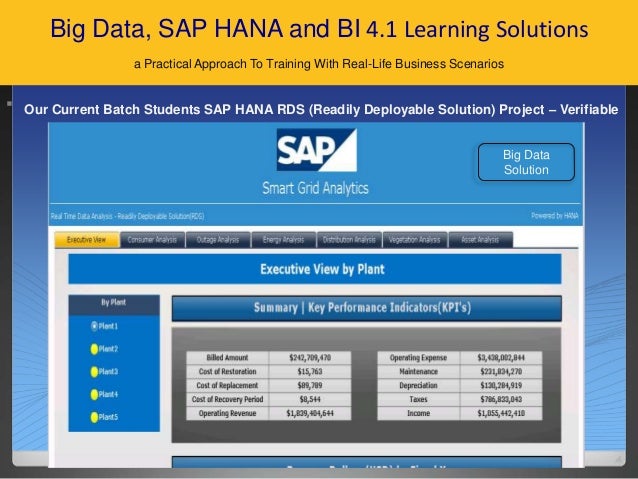Click the $8,544 value cell

click(310, 399)
